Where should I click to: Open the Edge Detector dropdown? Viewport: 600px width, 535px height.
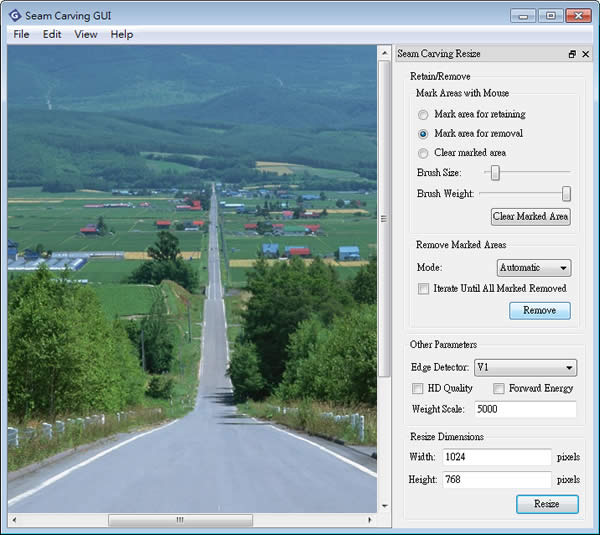(x=525, y=368)
